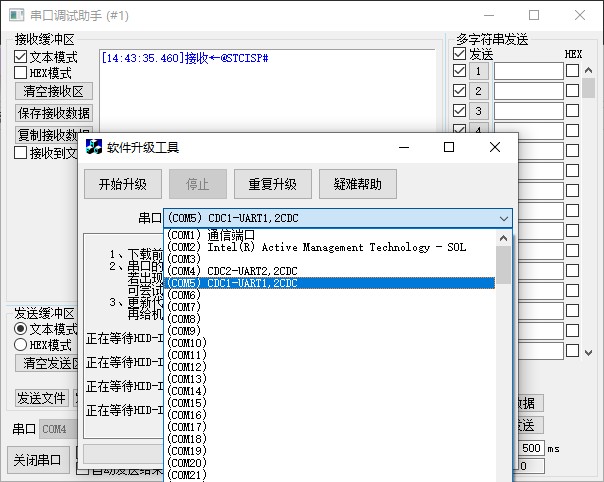Viewport: 604px width, 482px height.
Task: Click string input field for row 3
Action: tap(529, 111)
